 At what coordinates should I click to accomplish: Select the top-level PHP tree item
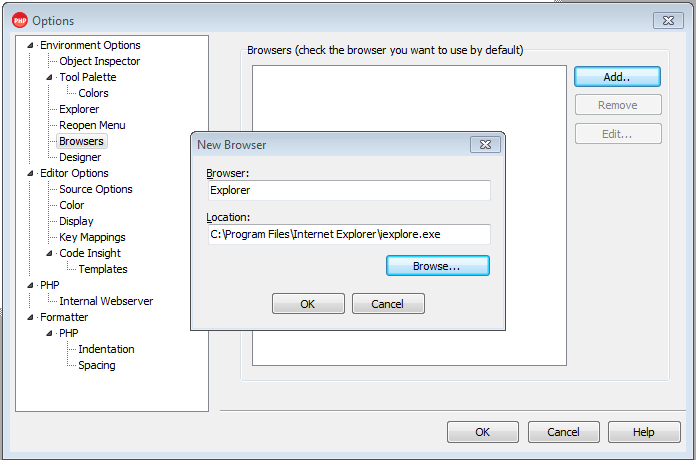coord(50,285)
